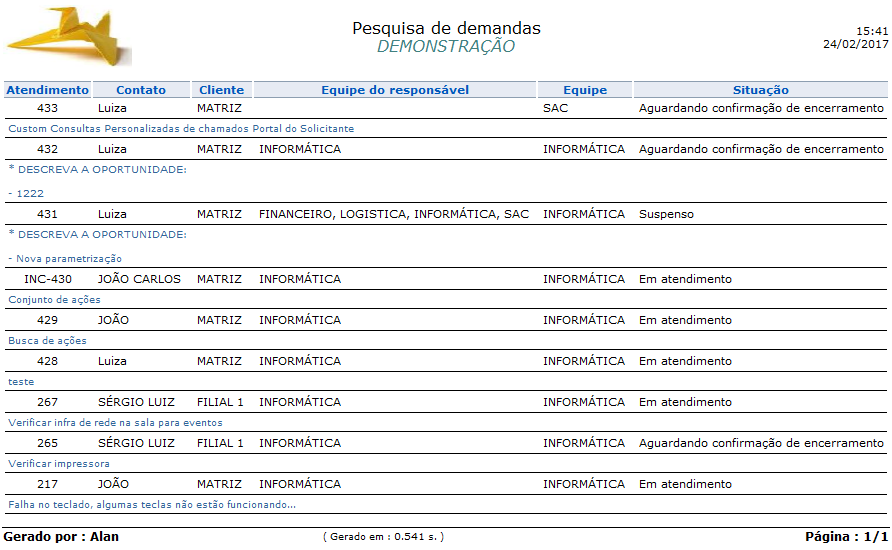Click the Verificar impressora description
The width and height of the screenshot is (892, 550).
(59, 464)
